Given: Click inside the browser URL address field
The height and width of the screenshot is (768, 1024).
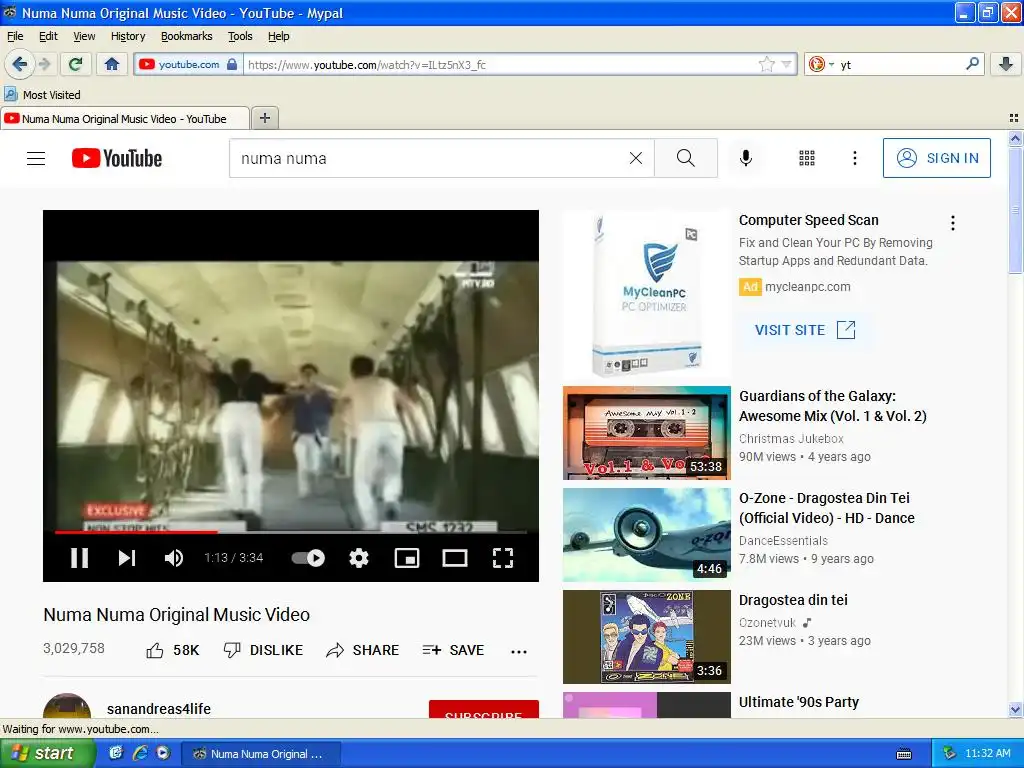Looking at the screenshot, I should click(x=500, y=64).
